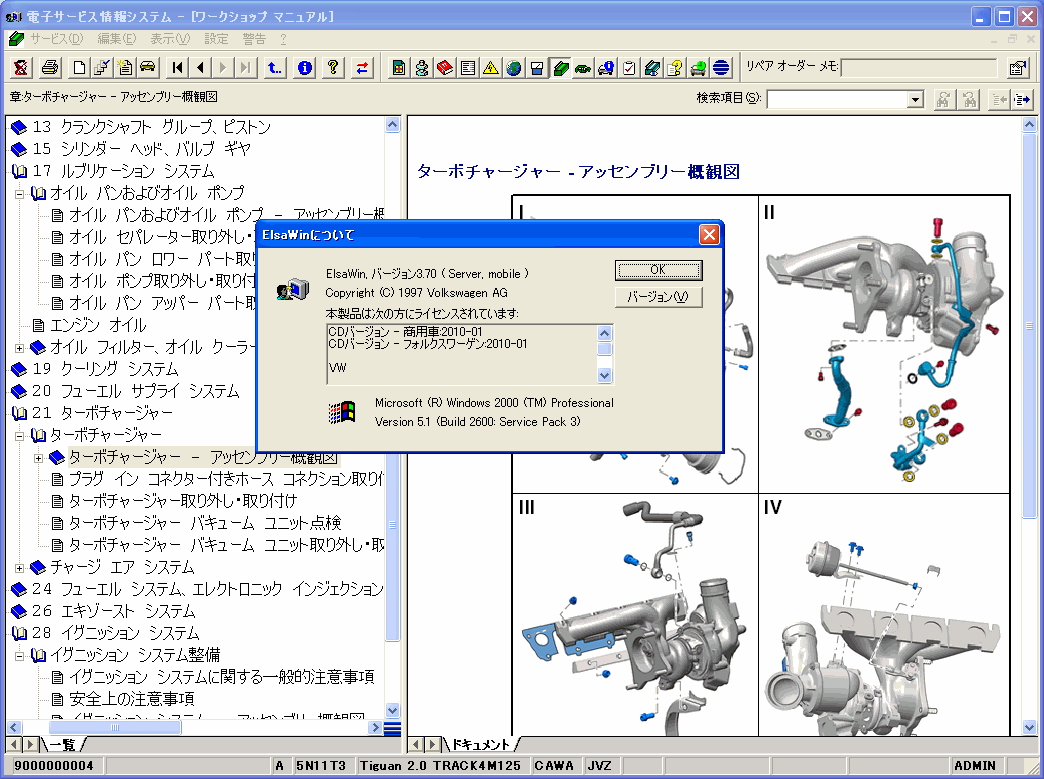The height and width of the screenshot is (779, 1044).
Task: Click the blue striped globe icon
Action: coord(721,67)
